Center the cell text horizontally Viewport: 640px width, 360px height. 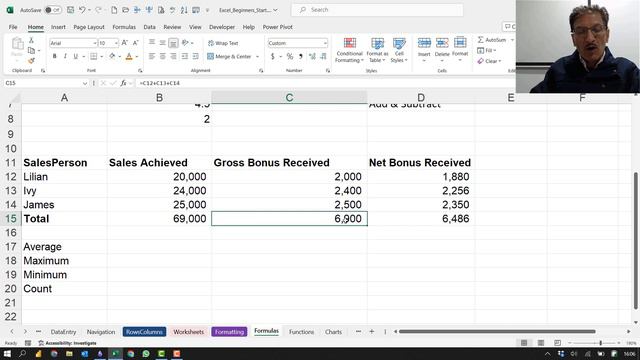[x=162, y=56]
